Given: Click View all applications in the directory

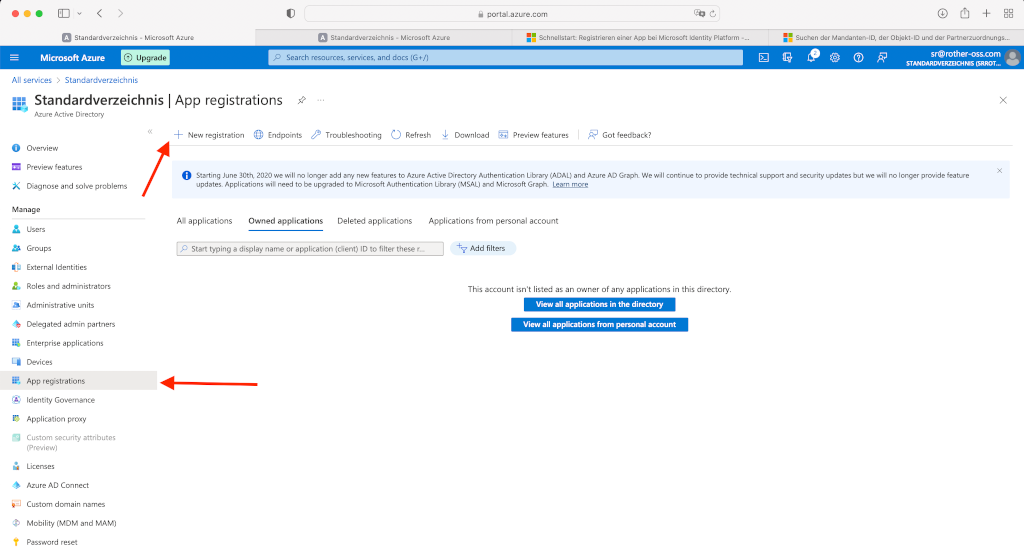Looking at the screenshot, I should [600, 304].
